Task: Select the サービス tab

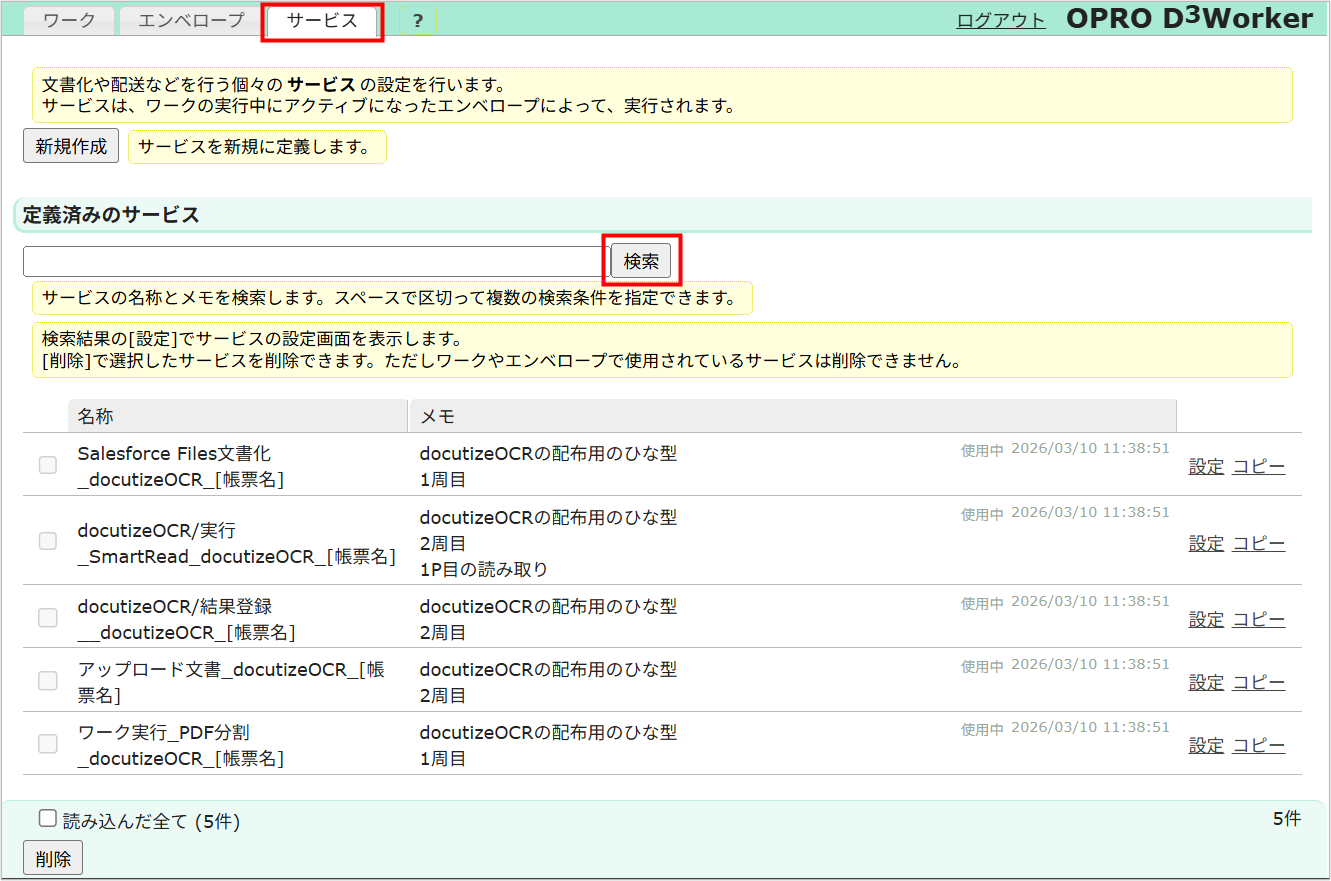Action: pos(321,20)
